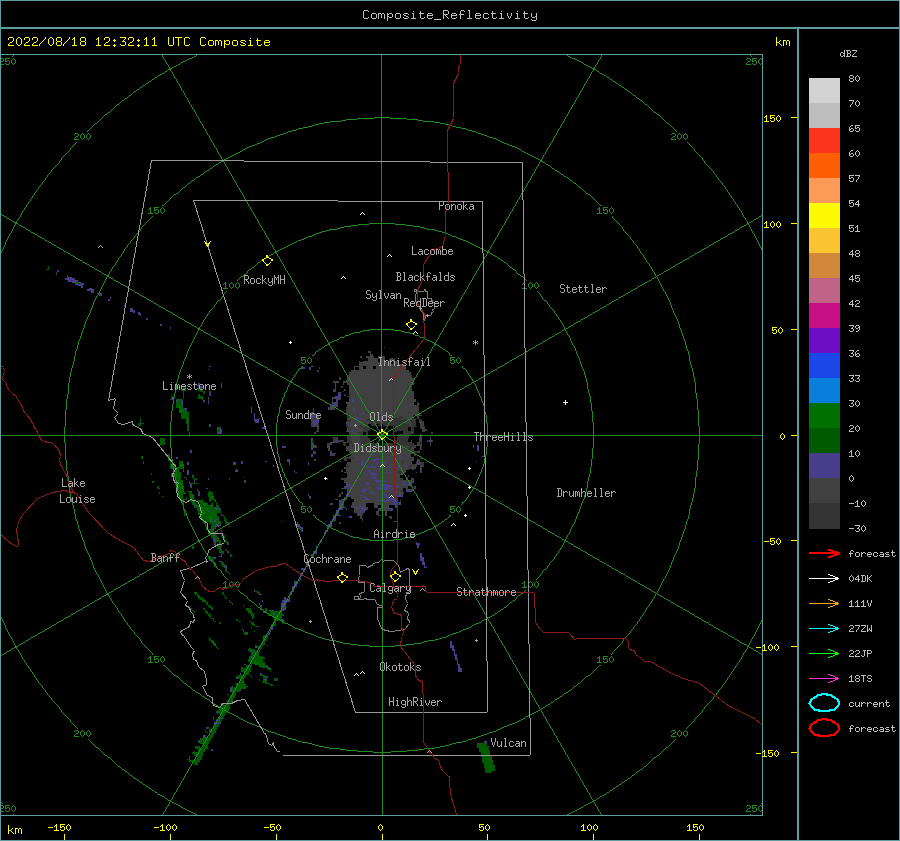The image size is (900, 841).
Task: Click the red forecast arrow legend icon
Action: pos(824,553)
